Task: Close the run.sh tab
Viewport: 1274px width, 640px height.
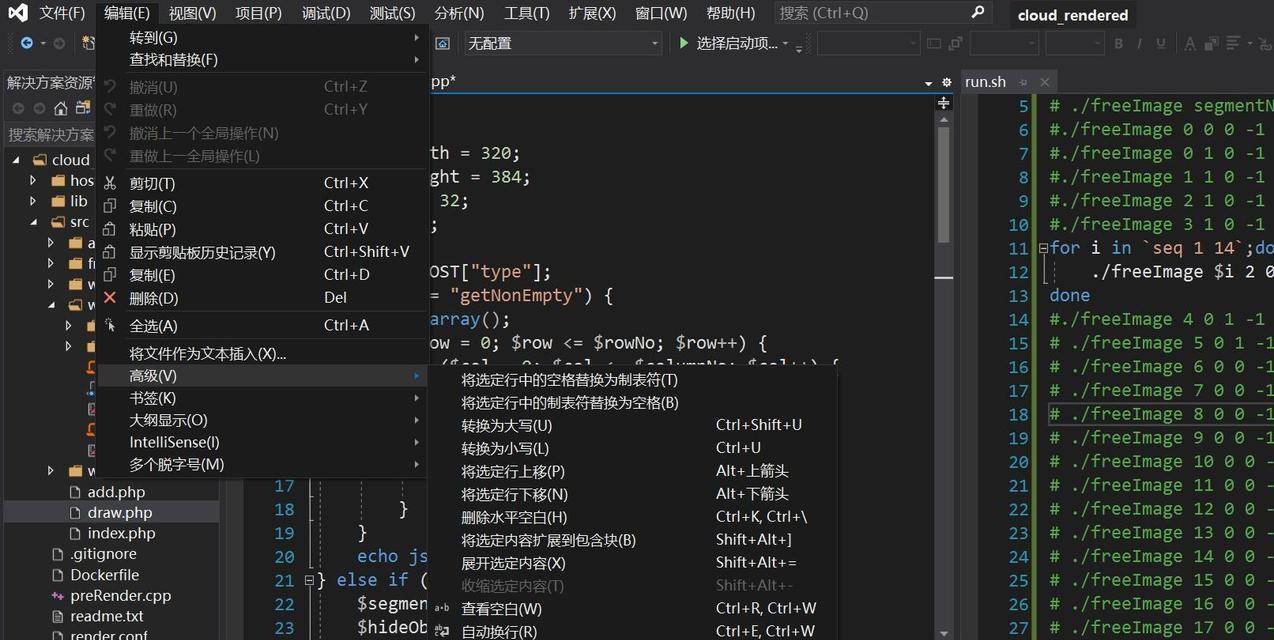Action: 1044,82
